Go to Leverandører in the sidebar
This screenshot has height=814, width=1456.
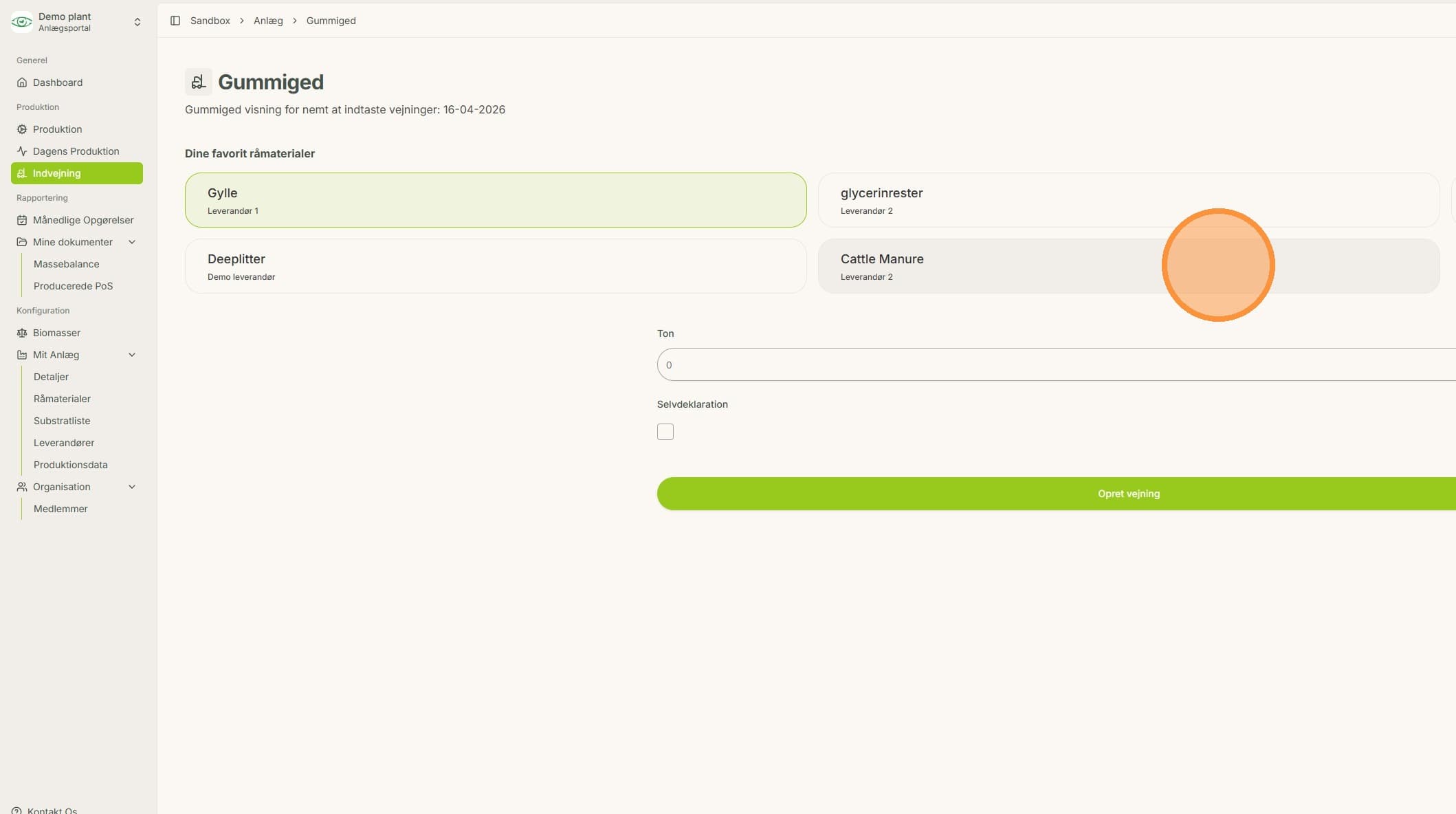(64, 443)
